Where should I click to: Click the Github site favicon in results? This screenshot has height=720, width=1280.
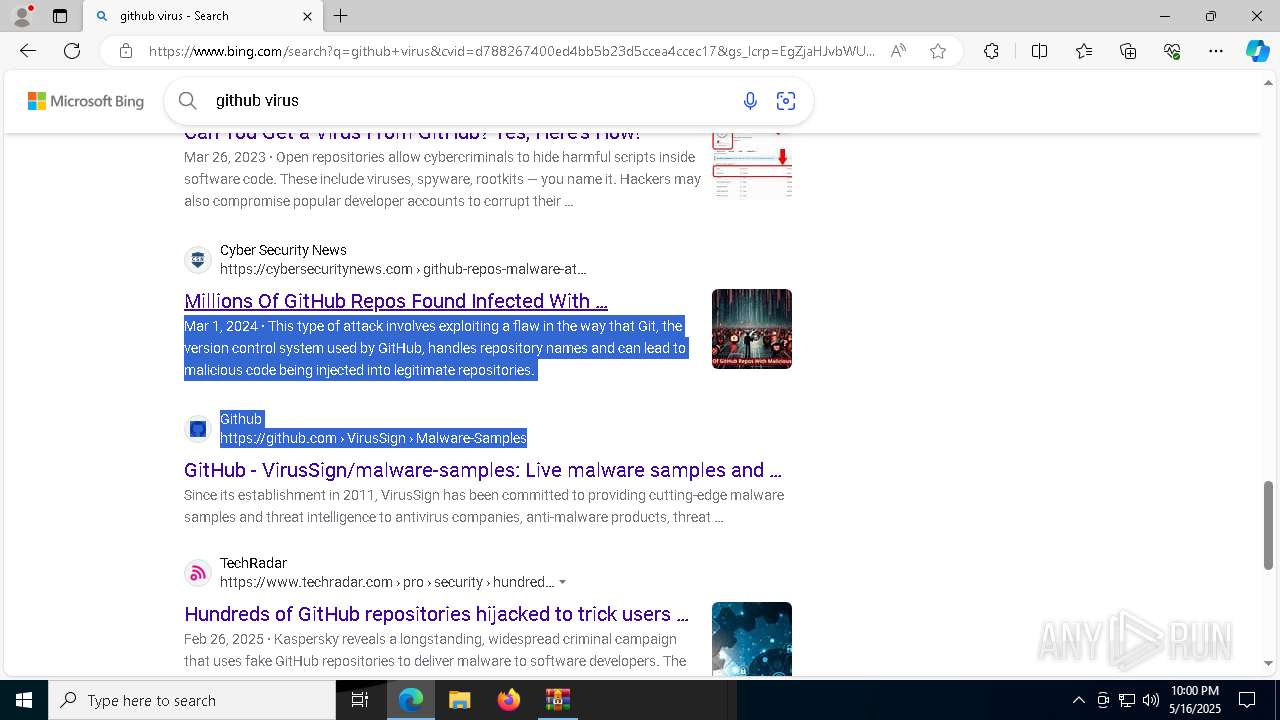pos(198,429)
